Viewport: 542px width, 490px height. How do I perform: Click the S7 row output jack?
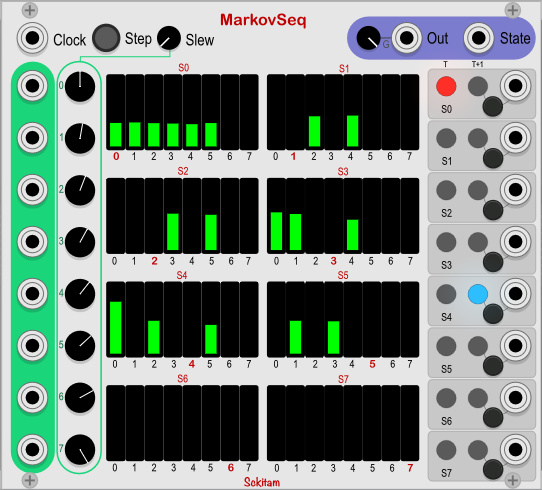point(515,450)
